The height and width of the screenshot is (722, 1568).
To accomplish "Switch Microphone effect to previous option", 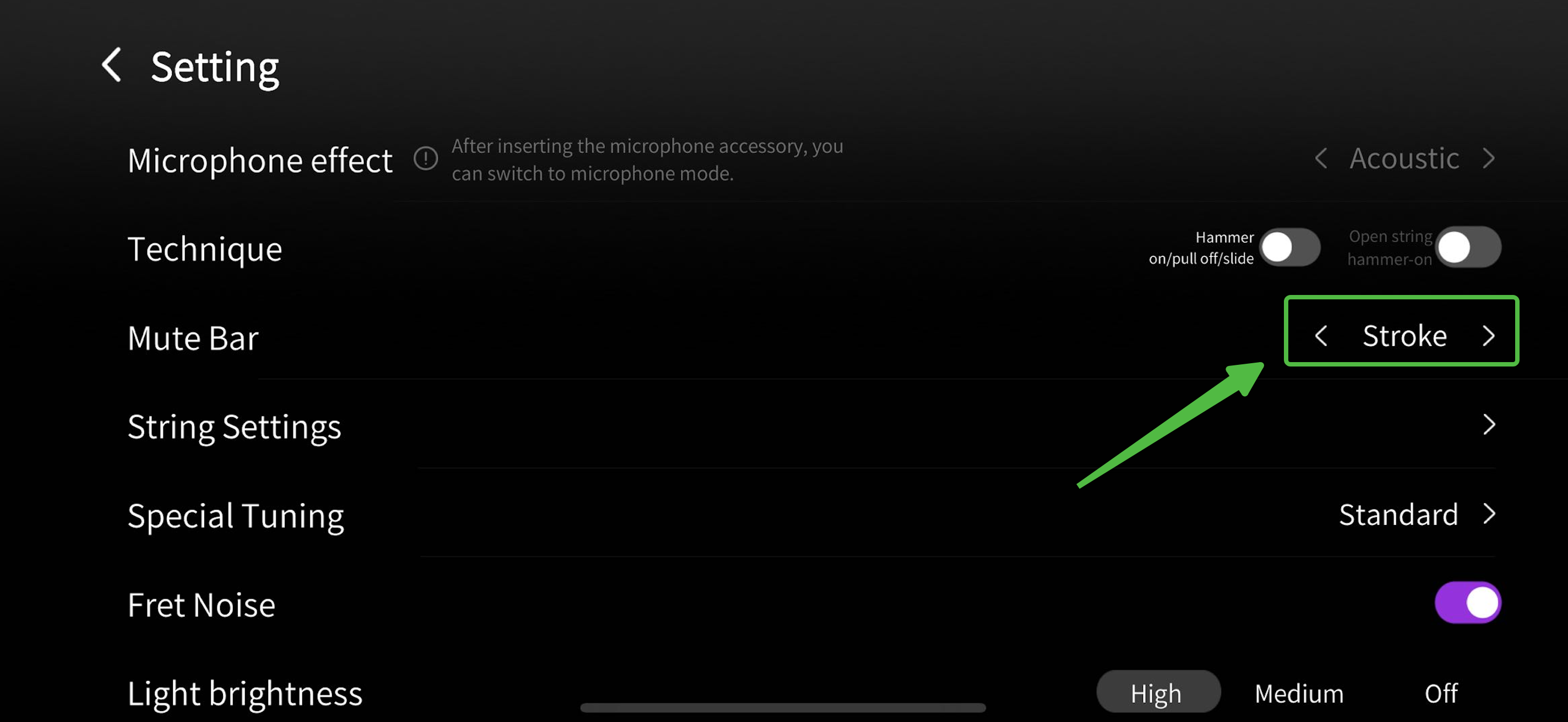I will 1320,158.
